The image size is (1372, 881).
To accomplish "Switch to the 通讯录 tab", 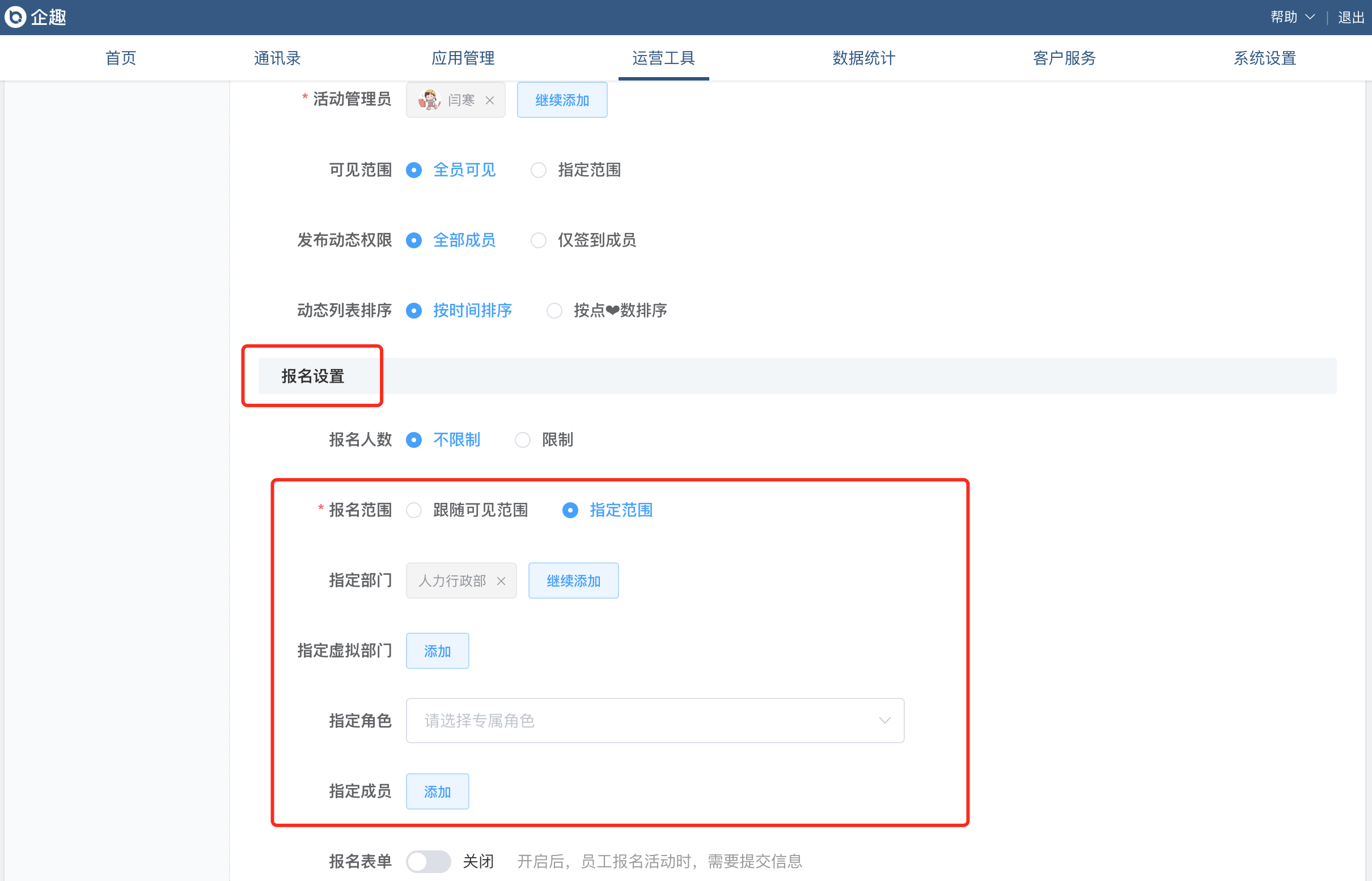I will [x=277, y=58].
